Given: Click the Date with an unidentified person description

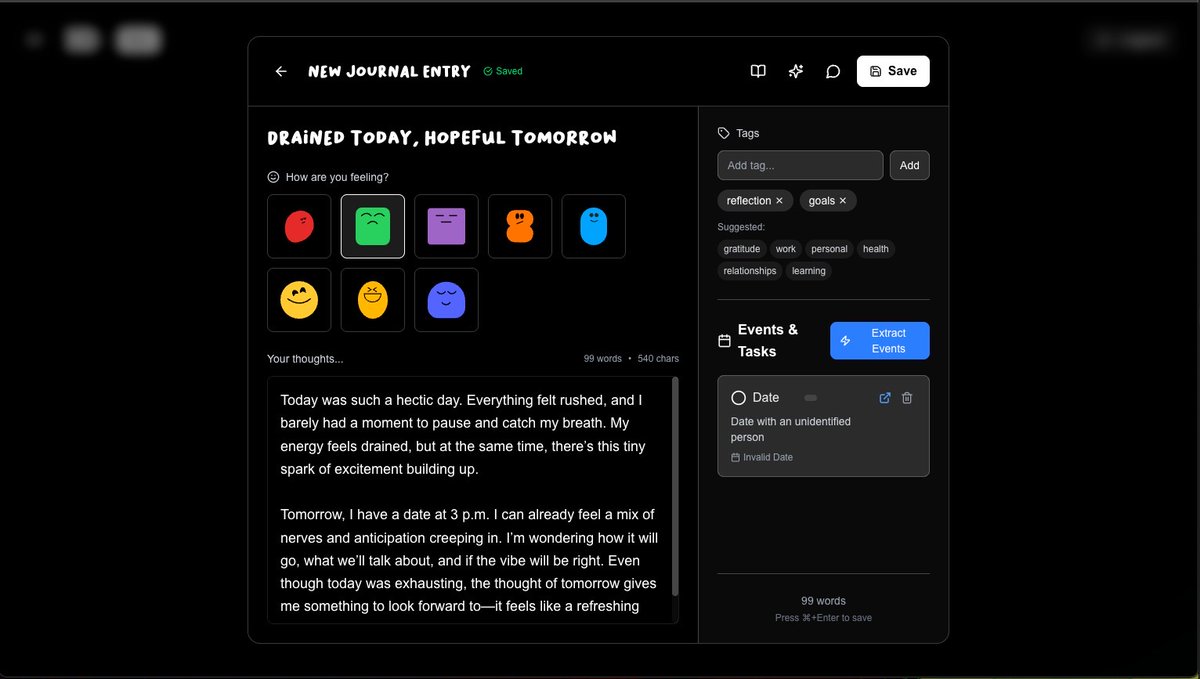Looking at the screenshot, I should coord(791,429).
